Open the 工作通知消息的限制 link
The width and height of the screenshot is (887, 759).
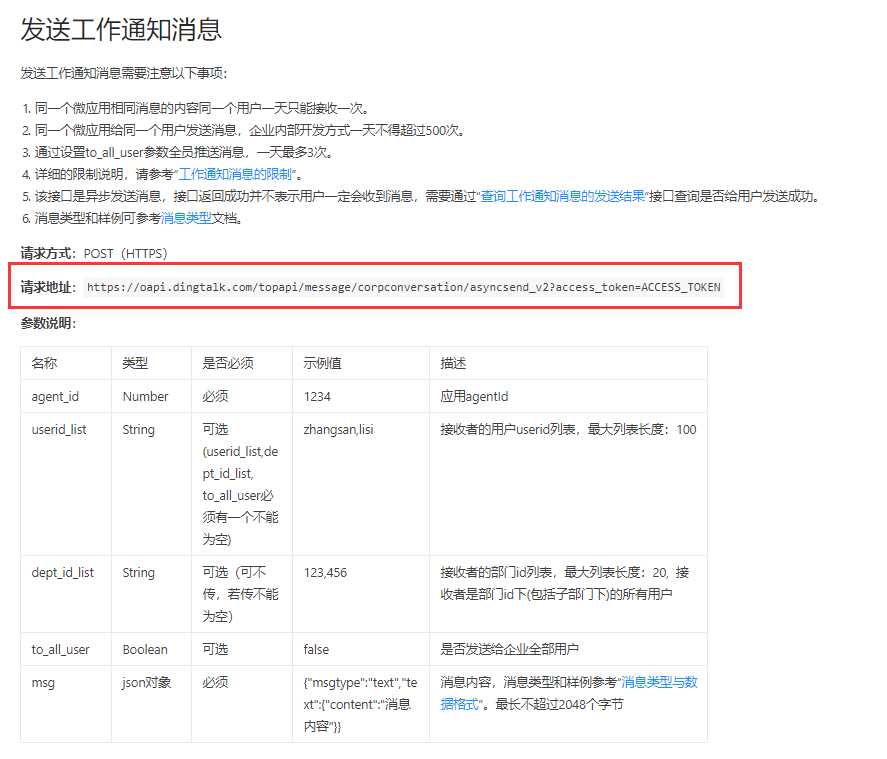pos(235,174)
